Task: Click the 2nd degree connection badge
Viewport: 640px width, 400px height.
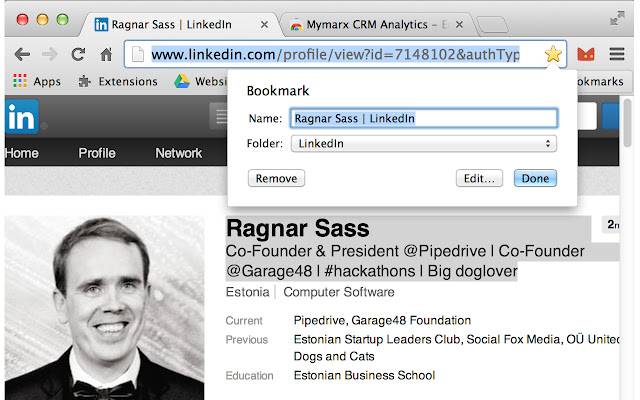Action: tap(611, 224)
